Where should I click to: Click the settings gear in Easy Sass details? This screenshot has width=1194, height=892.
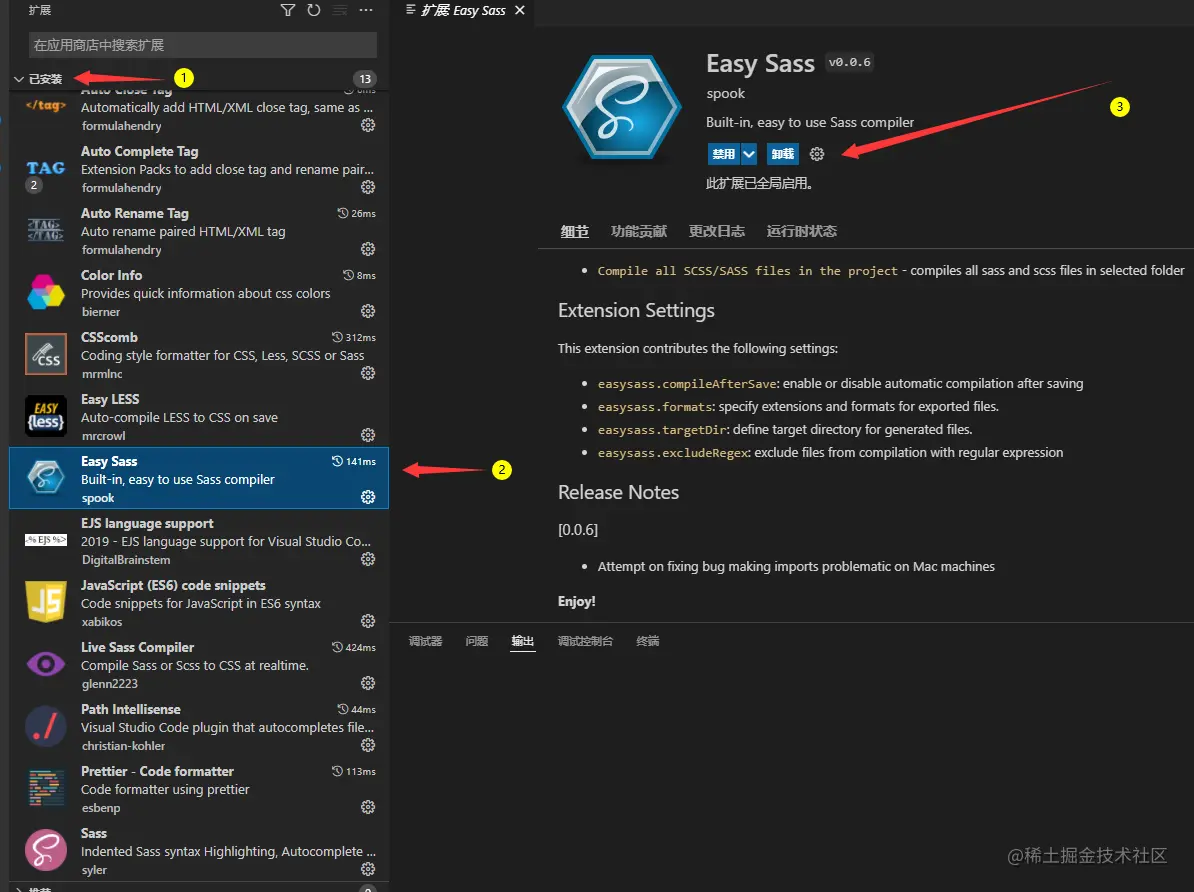click(x=817, y=154)
